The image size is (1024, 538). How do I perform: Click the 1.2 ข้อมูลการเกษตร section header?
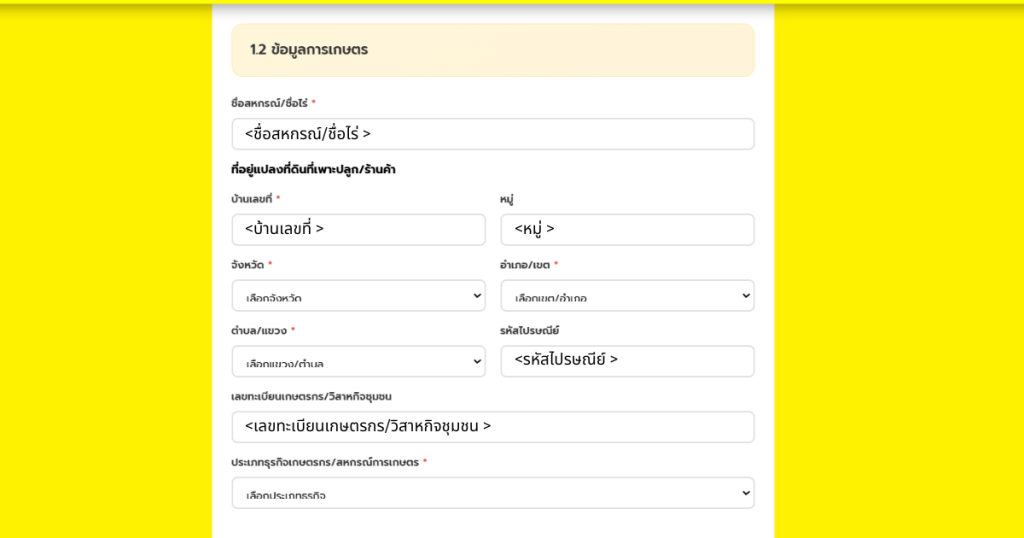pyautogui.click(x=309, y=50)
